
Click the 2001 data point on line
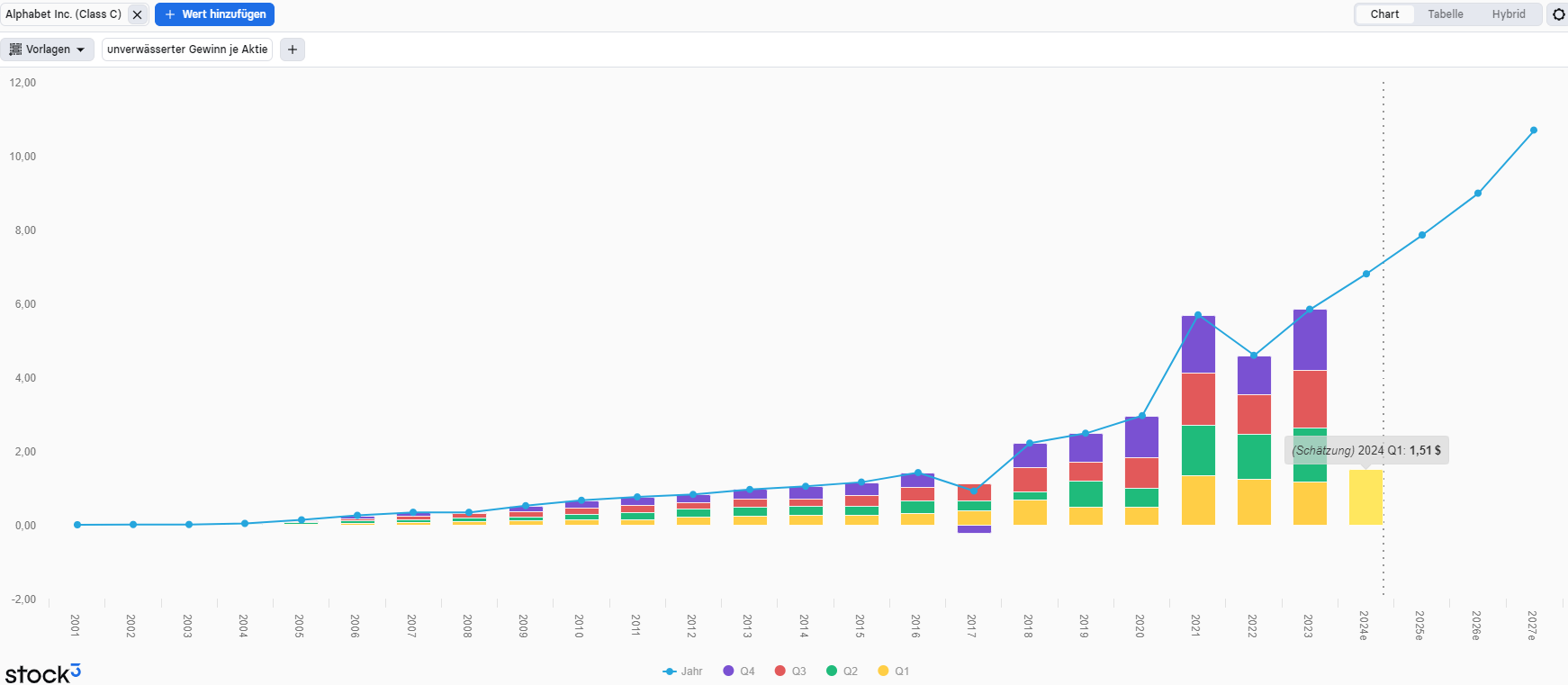[x=77, y=525]
